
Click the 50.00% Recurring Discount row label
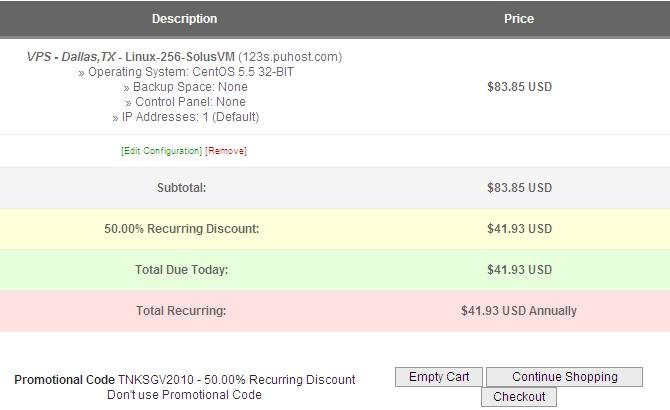click(182, 228)
